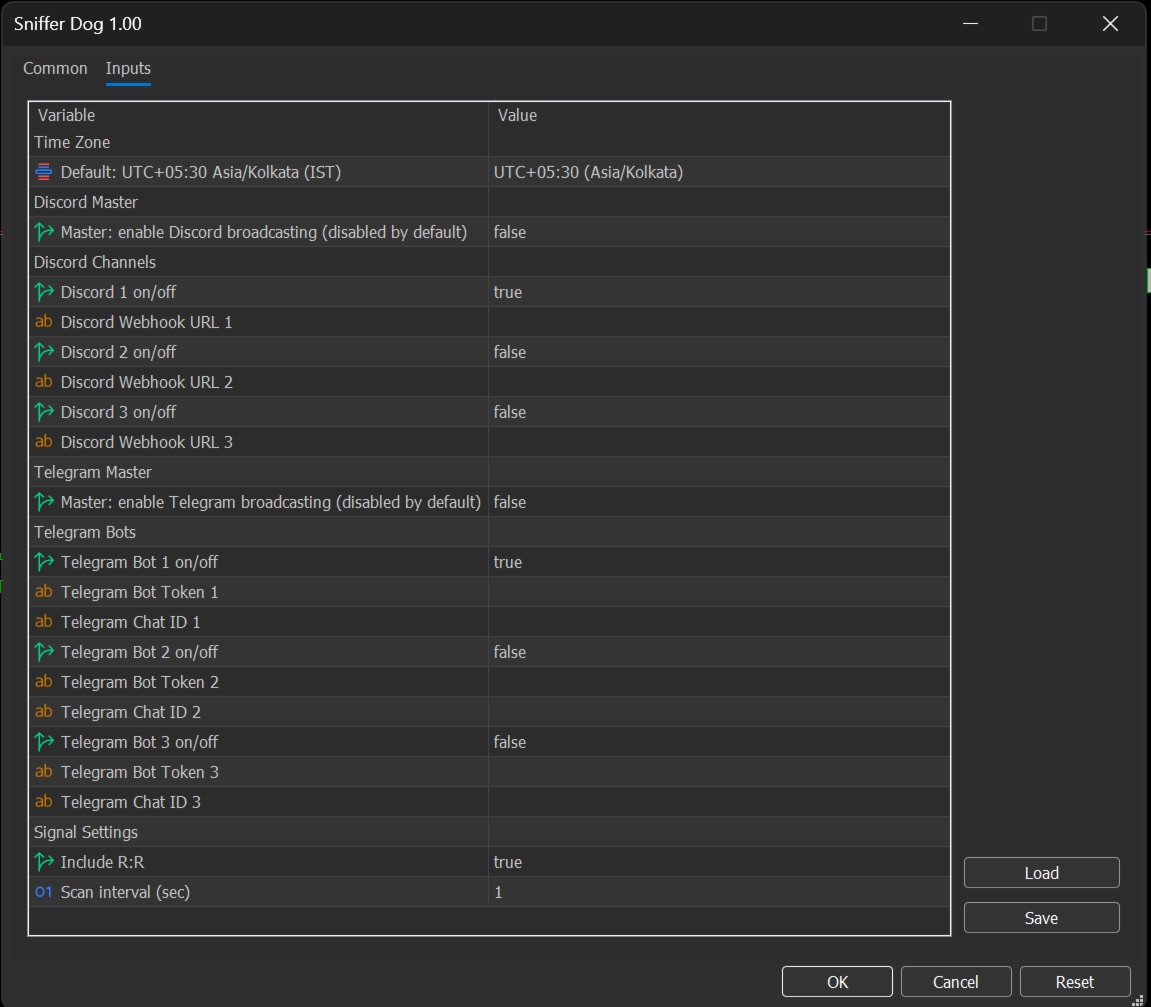Click the Telegram Bot Token 2 value field
The image size is (1151, 1007).
pos(719,682)
